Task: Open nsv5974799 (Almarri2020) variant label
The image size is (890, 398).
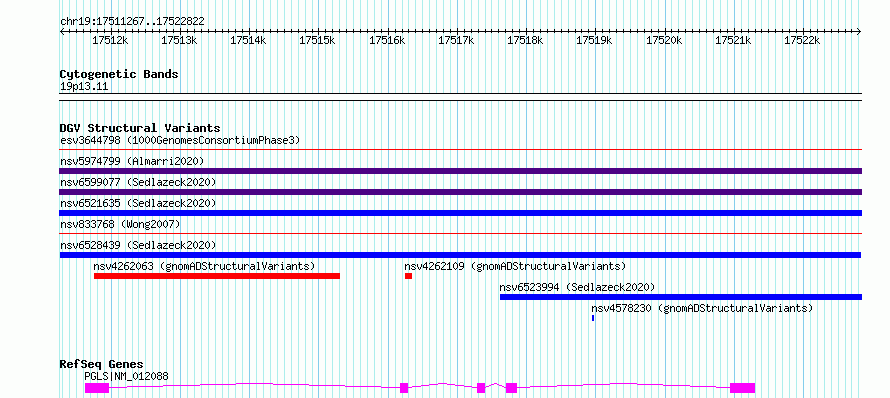Action: [132, 161]
